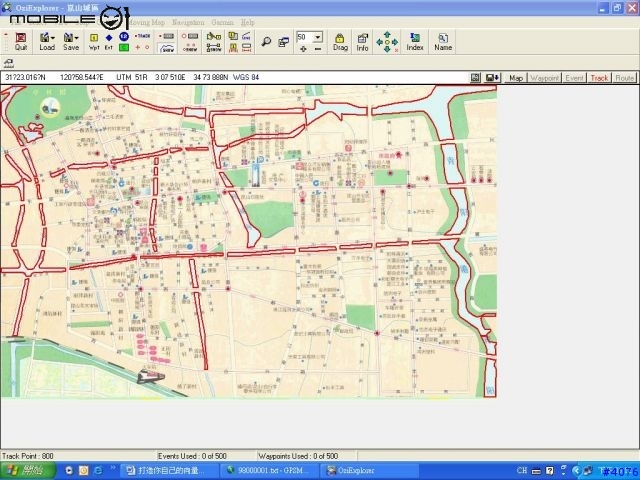Click the round picture icon in park
This screenshot has width=640, height=480.
(50, 108)
